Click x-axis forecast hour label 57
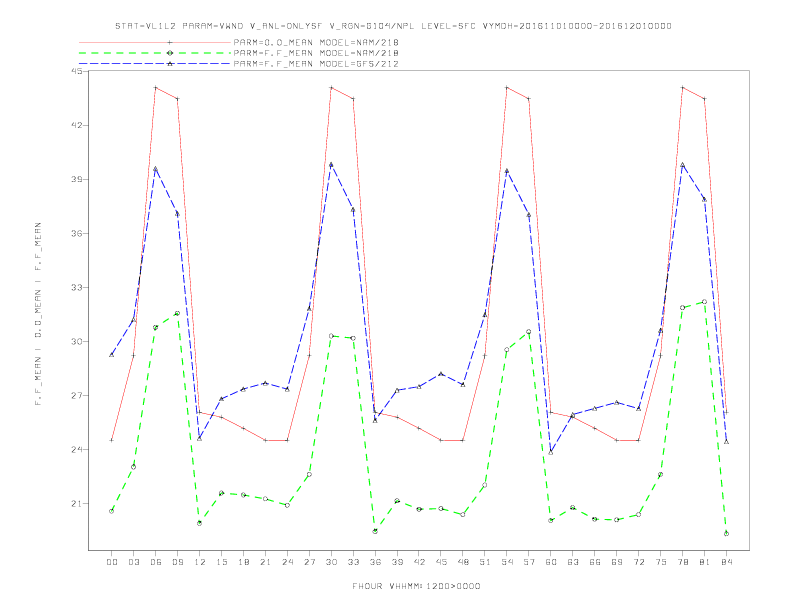This screenshot has width=792, height=612. [529, 562]
